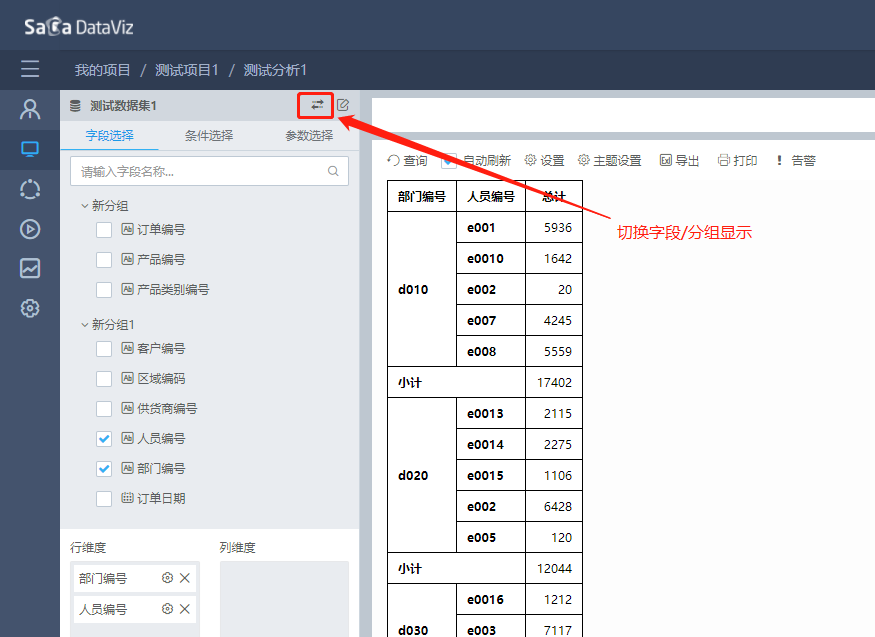Click the e001 employee cell
875x637 pixels.
click(491, 228)
